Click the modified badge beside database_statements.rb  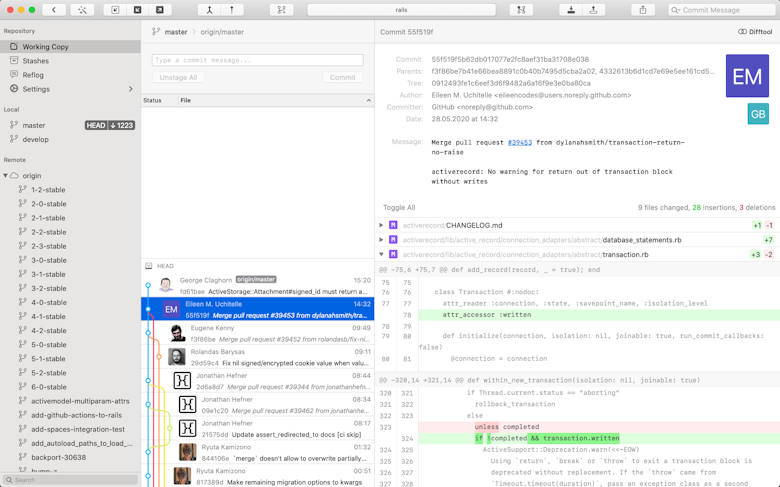393,240
